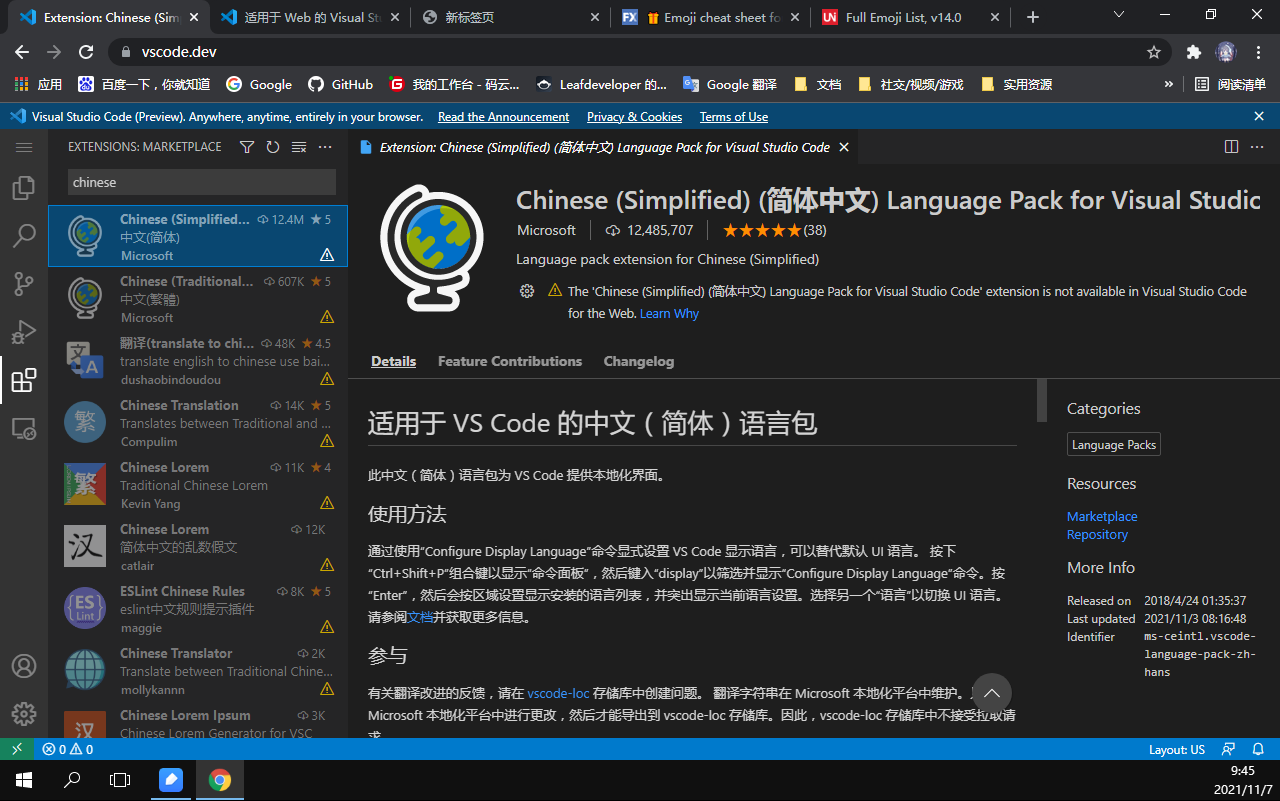
Task: Click the split editor right icon
Action: point(1231,147)
